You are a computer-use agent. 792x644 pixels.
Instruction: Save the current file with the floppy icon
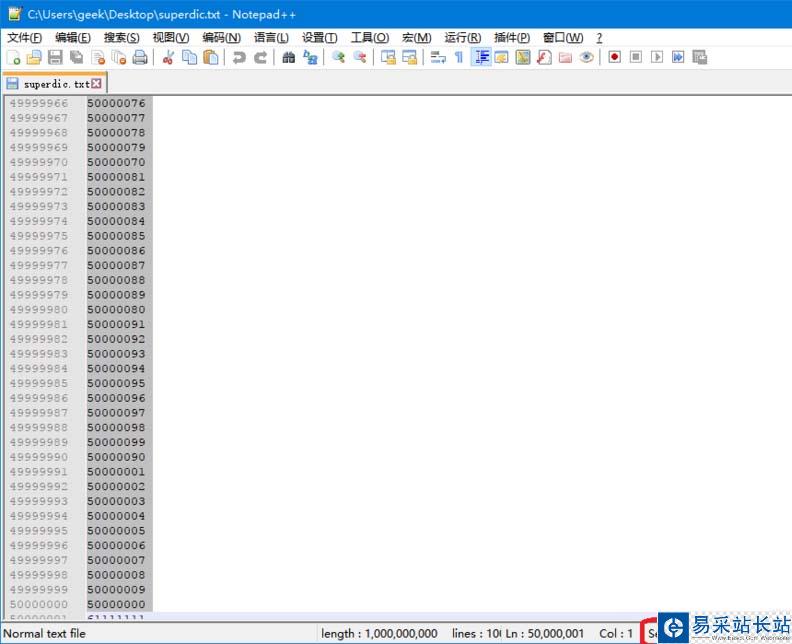pyautogui.click(x=55, y=58)
